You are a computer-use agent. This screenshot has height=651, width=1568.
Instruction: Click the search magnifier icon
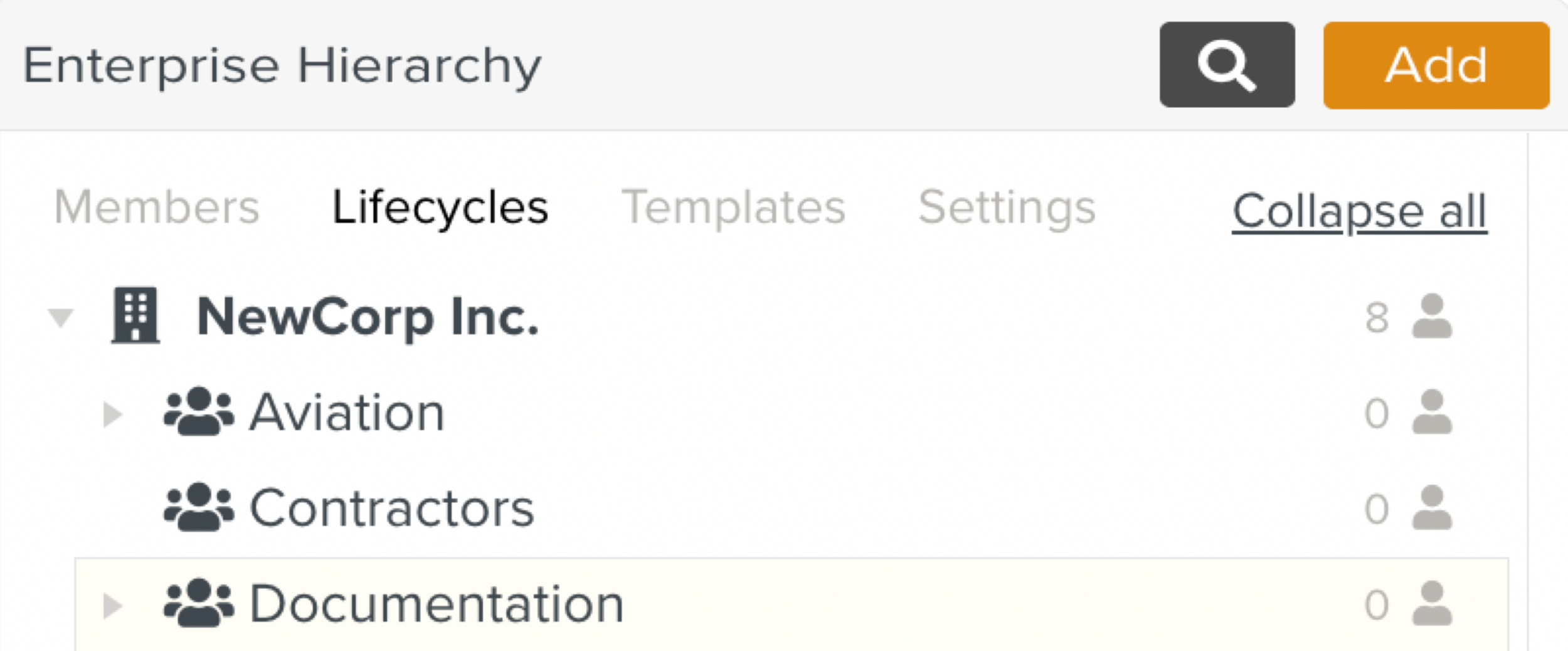pyautogui.click(x=1227, y=67)
